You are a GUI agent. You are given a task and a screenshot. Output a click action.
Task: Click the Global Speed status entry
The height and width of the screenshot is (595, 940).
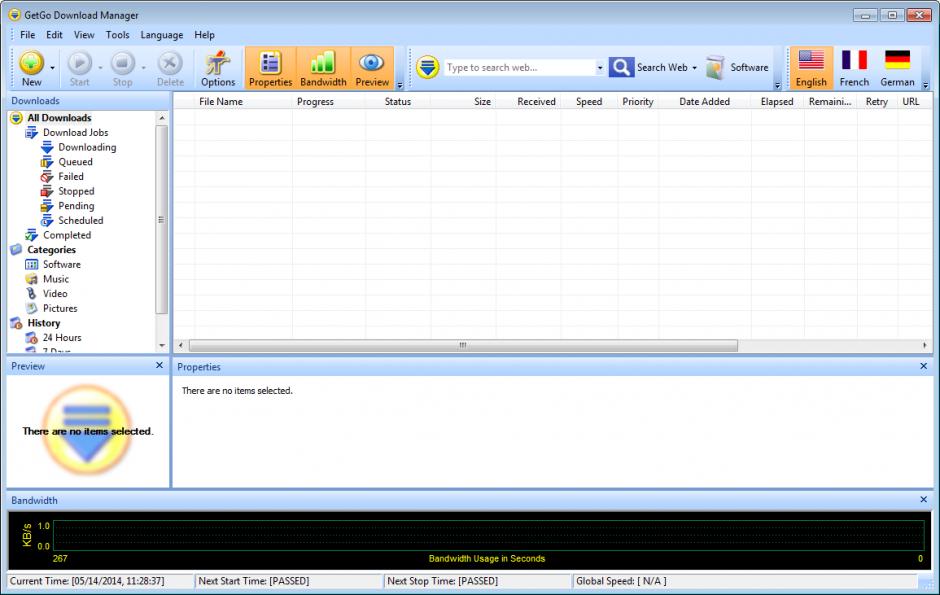743,581
